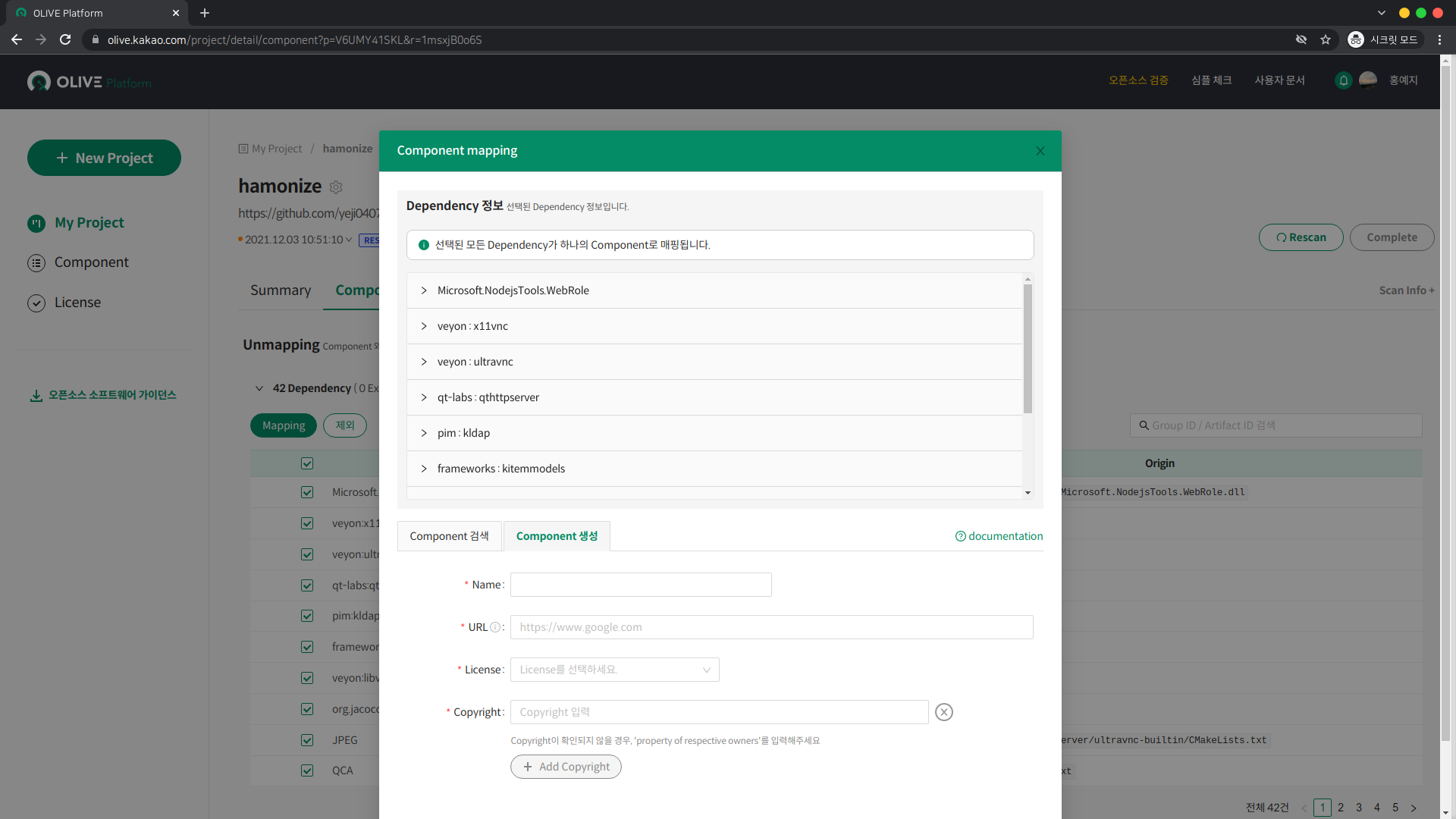Expand the qt-labs : qthttpserver row
The image size is (1456, 819).
[x=424, y=397]
